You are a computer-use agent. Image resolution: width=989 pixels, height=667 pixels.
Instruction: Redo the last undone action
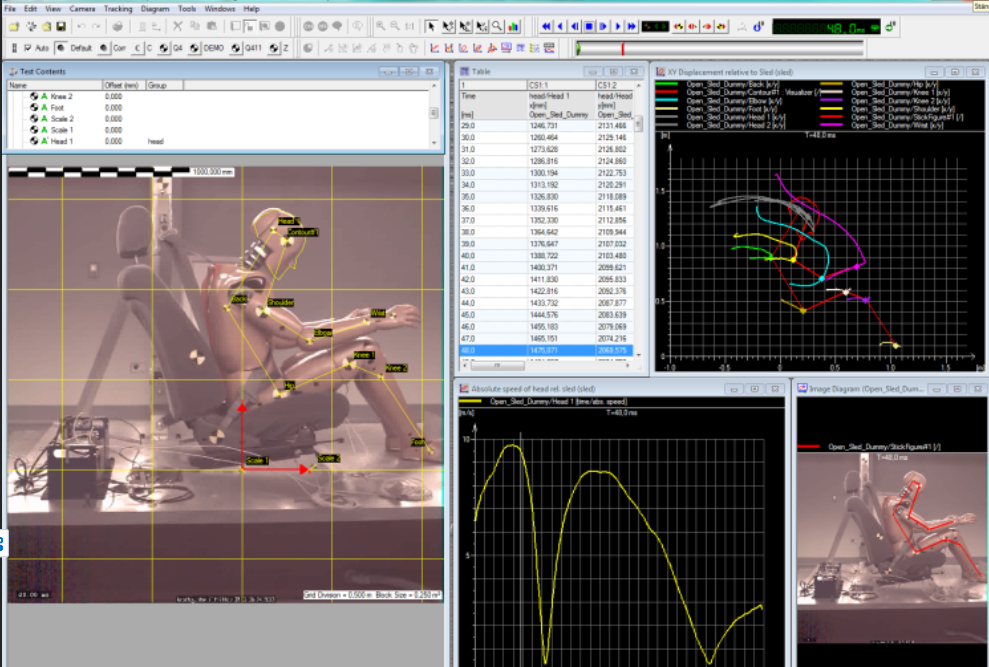click(96, 27)
